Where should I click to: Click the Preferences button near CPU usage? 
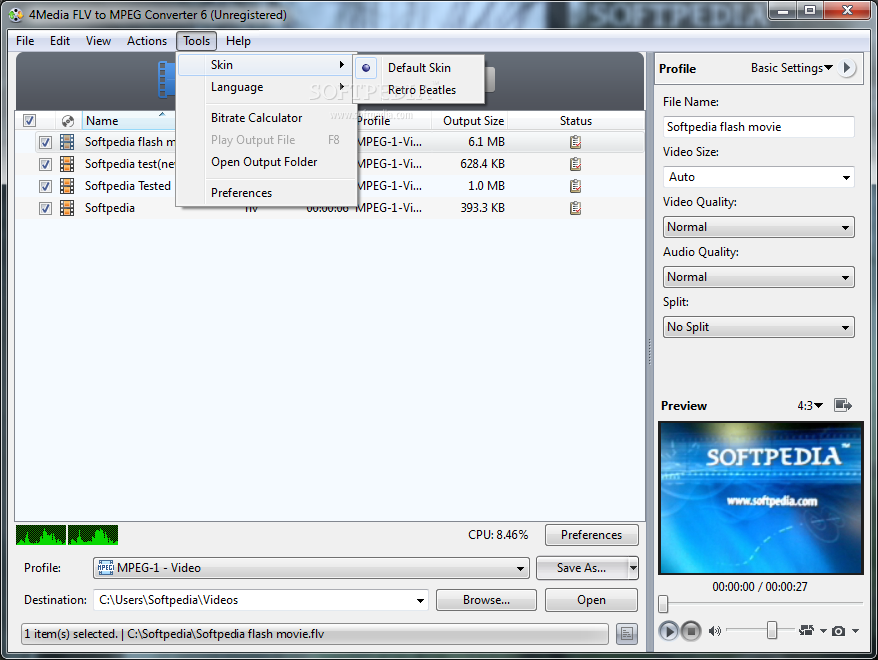(591, 535)
